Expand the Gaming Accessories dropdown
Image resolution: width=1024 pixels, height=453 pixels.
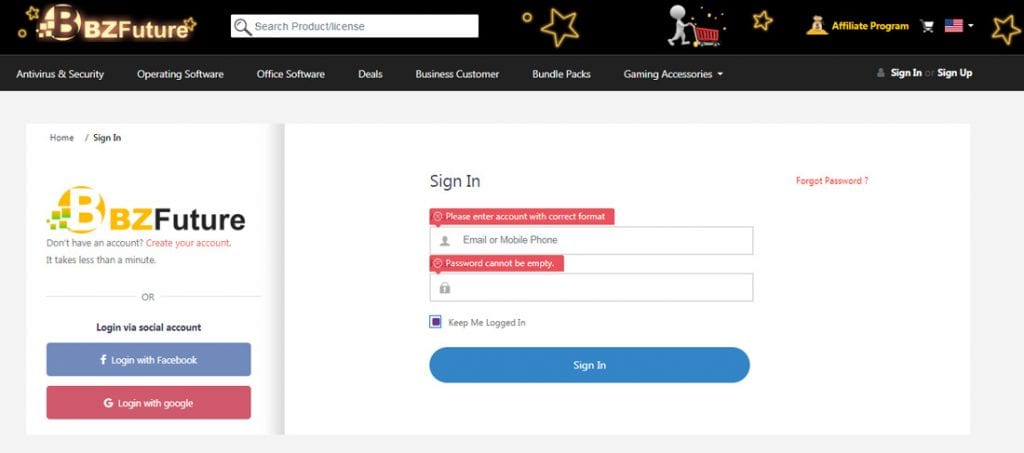672,74
